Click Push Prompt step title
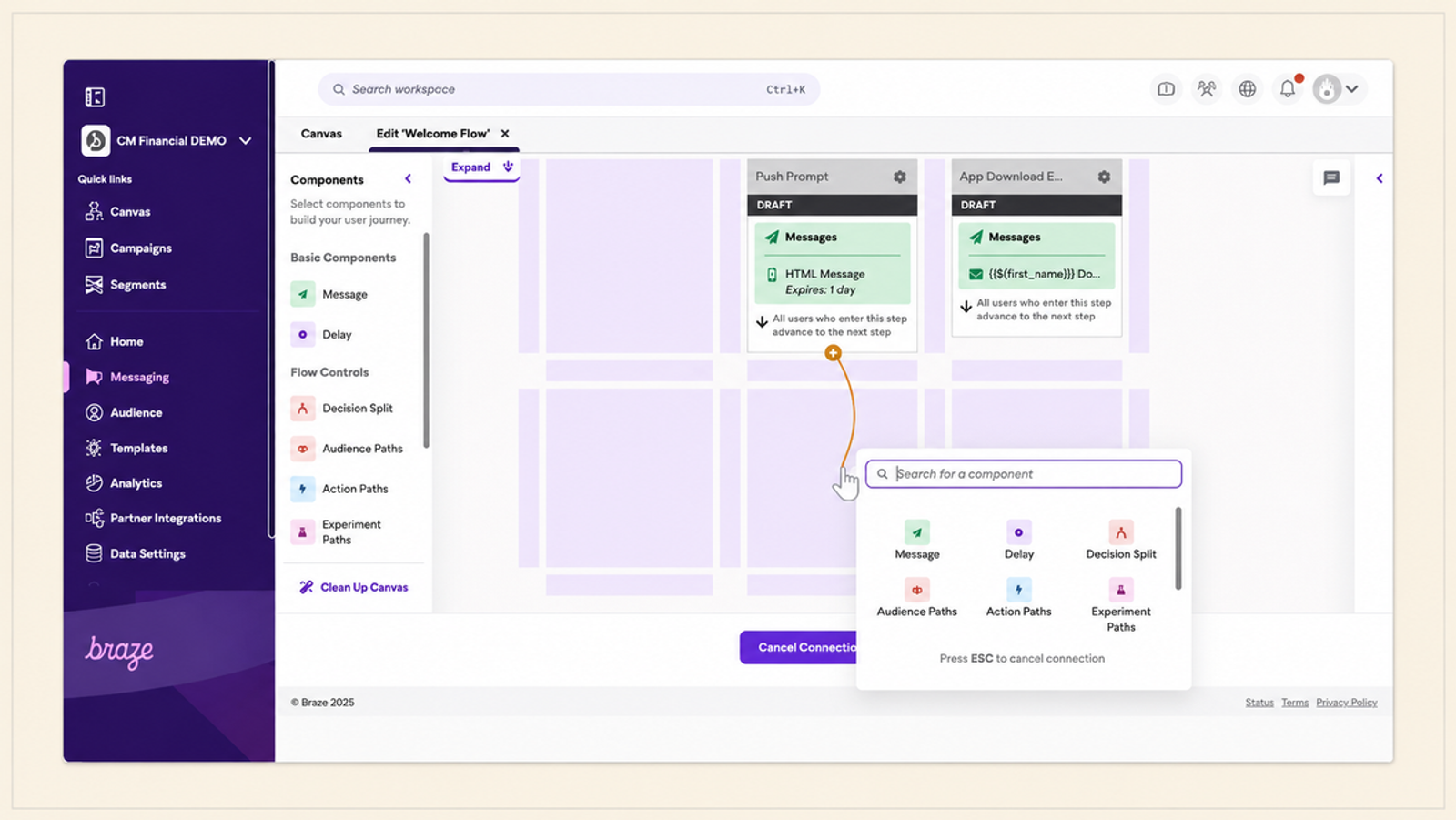 coord(792,177)
